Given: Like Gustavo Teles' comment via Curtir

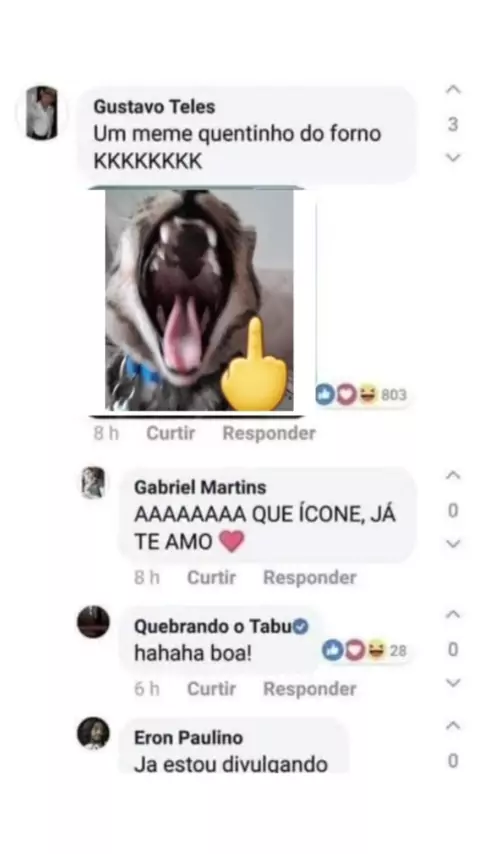Looking at the screenshot, I should click(x=171, y=434).
